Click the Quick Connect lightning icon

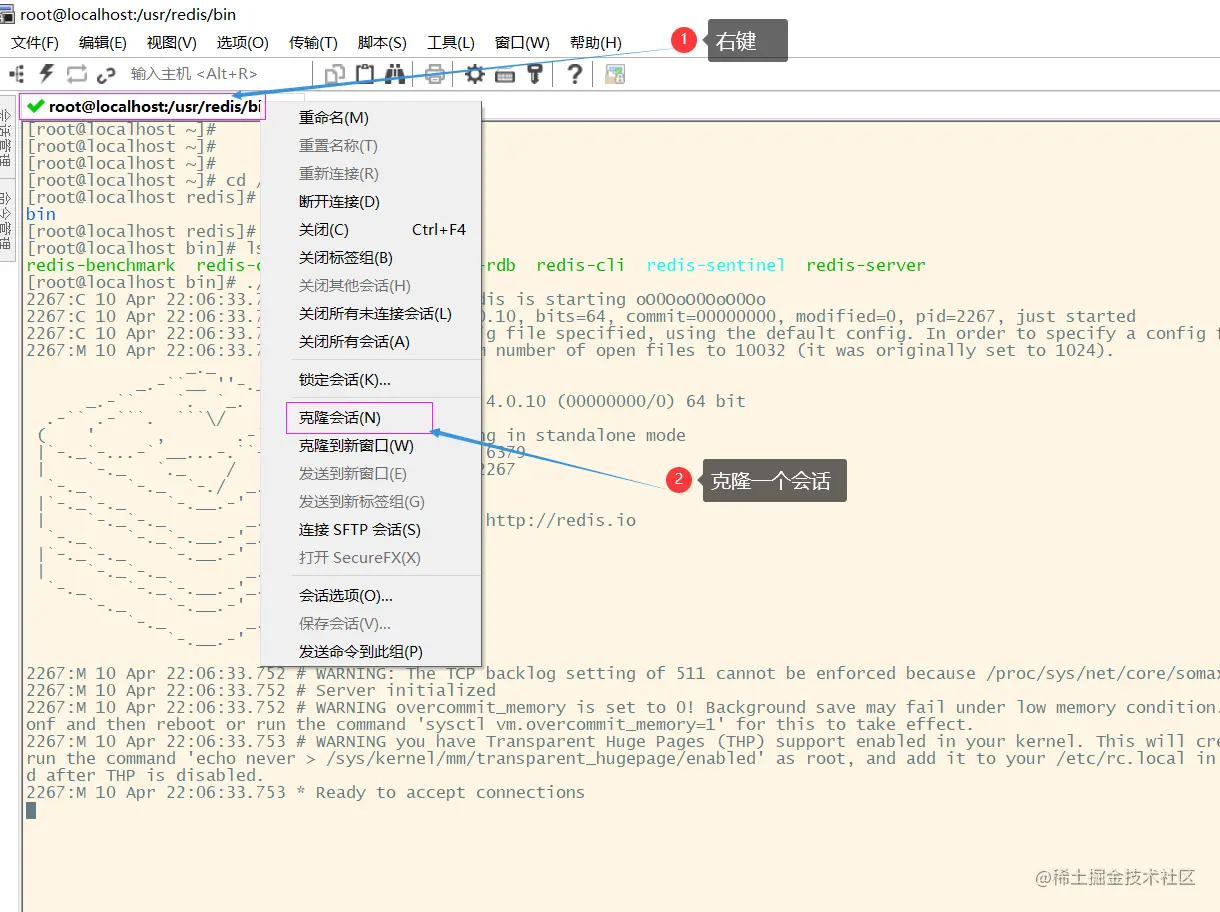(x=46, y=73)
